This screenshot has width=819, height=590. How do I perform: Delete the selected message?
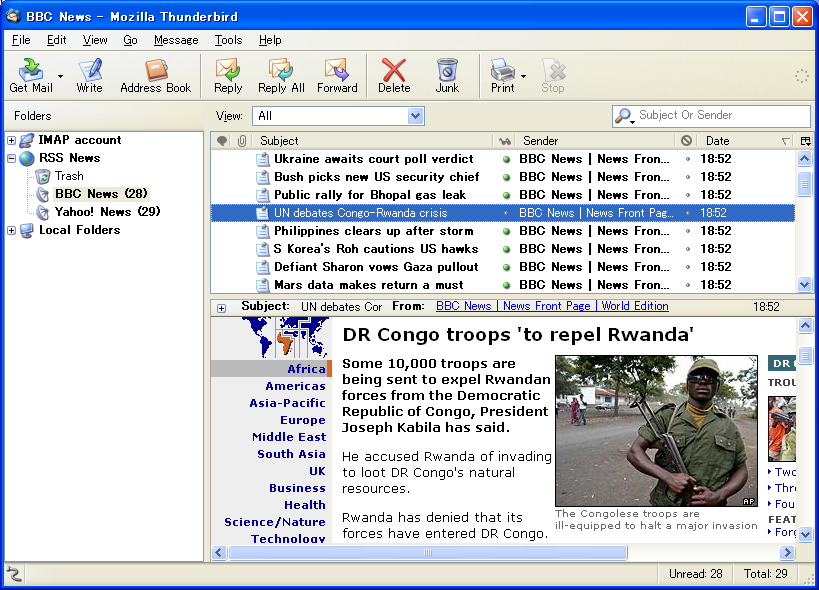coord(394,75)
